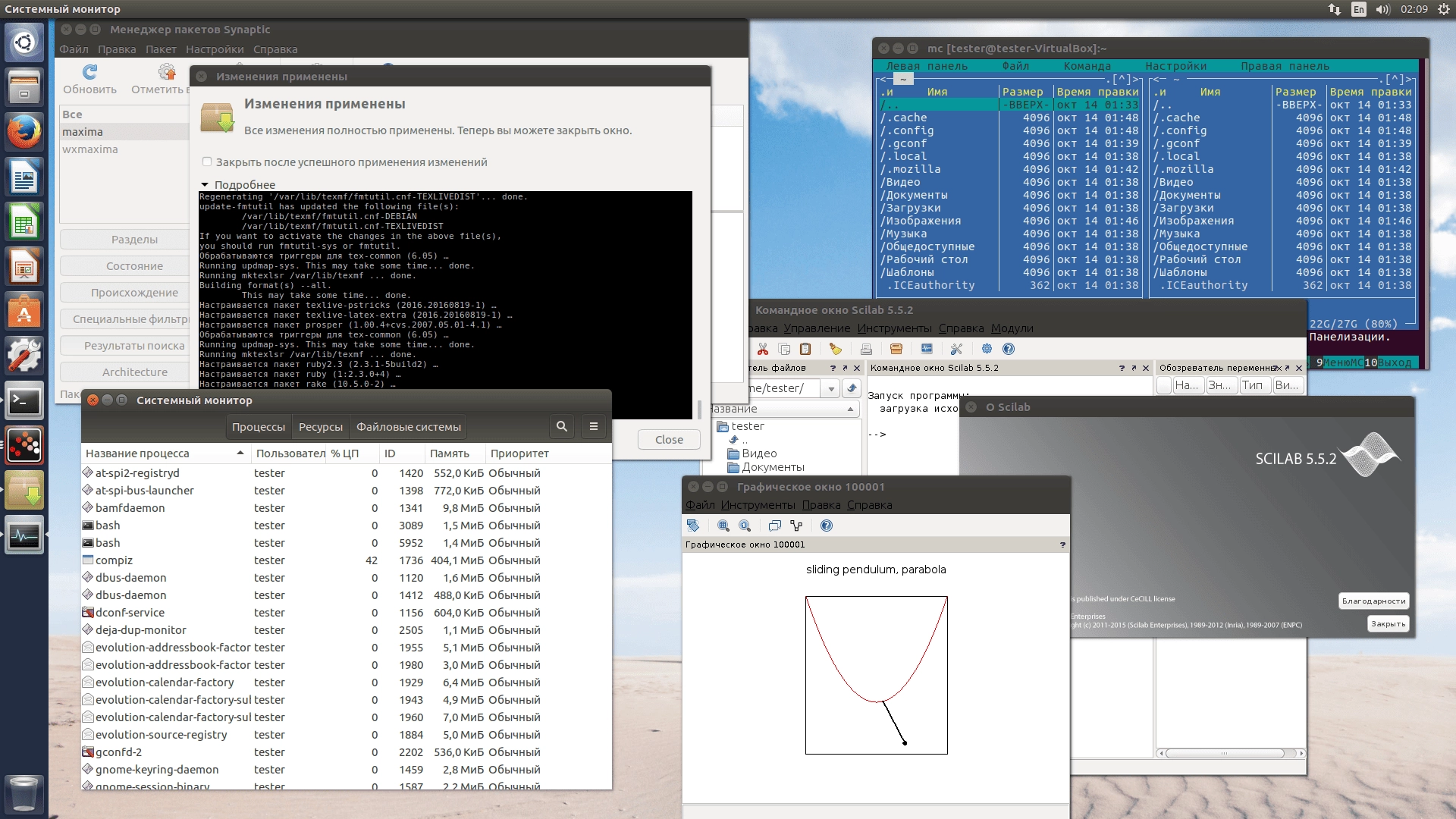This screenshot has width=1456, height=819.
Task: Open Scilab's Demonstrations gear icon
Action: click(x=987, y=349)
